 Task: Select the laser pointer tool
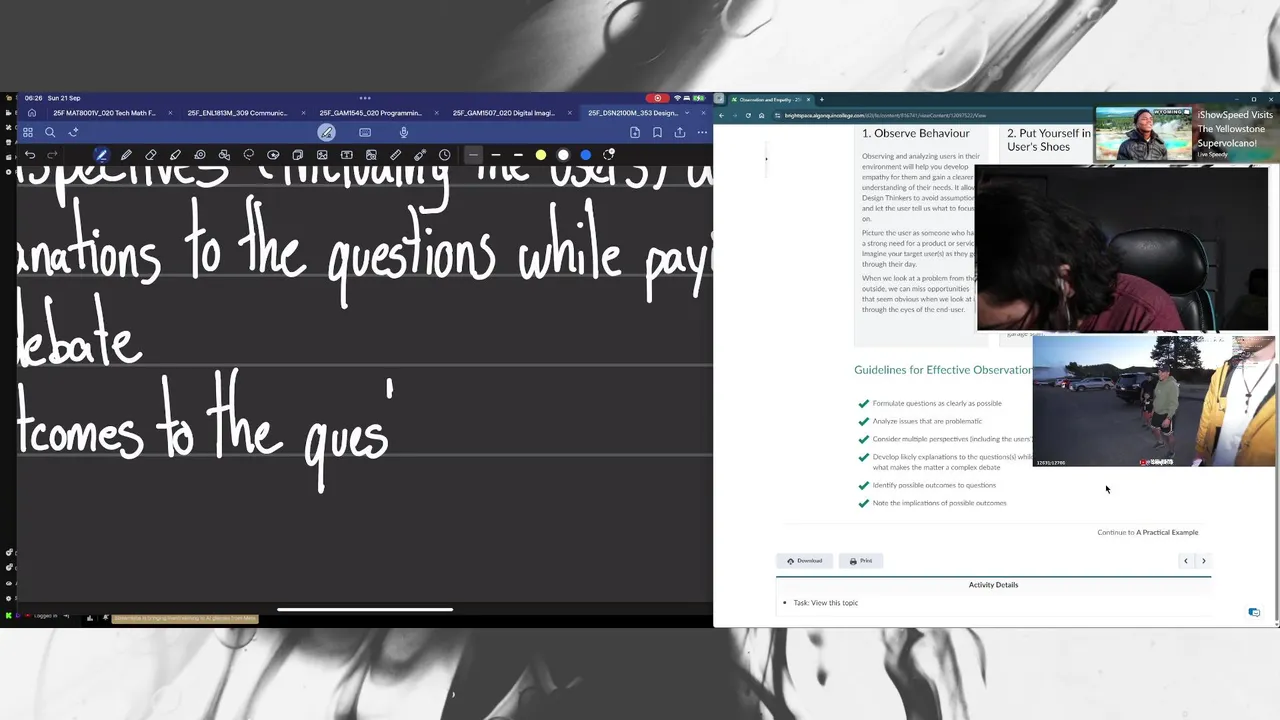click(420, 155)
